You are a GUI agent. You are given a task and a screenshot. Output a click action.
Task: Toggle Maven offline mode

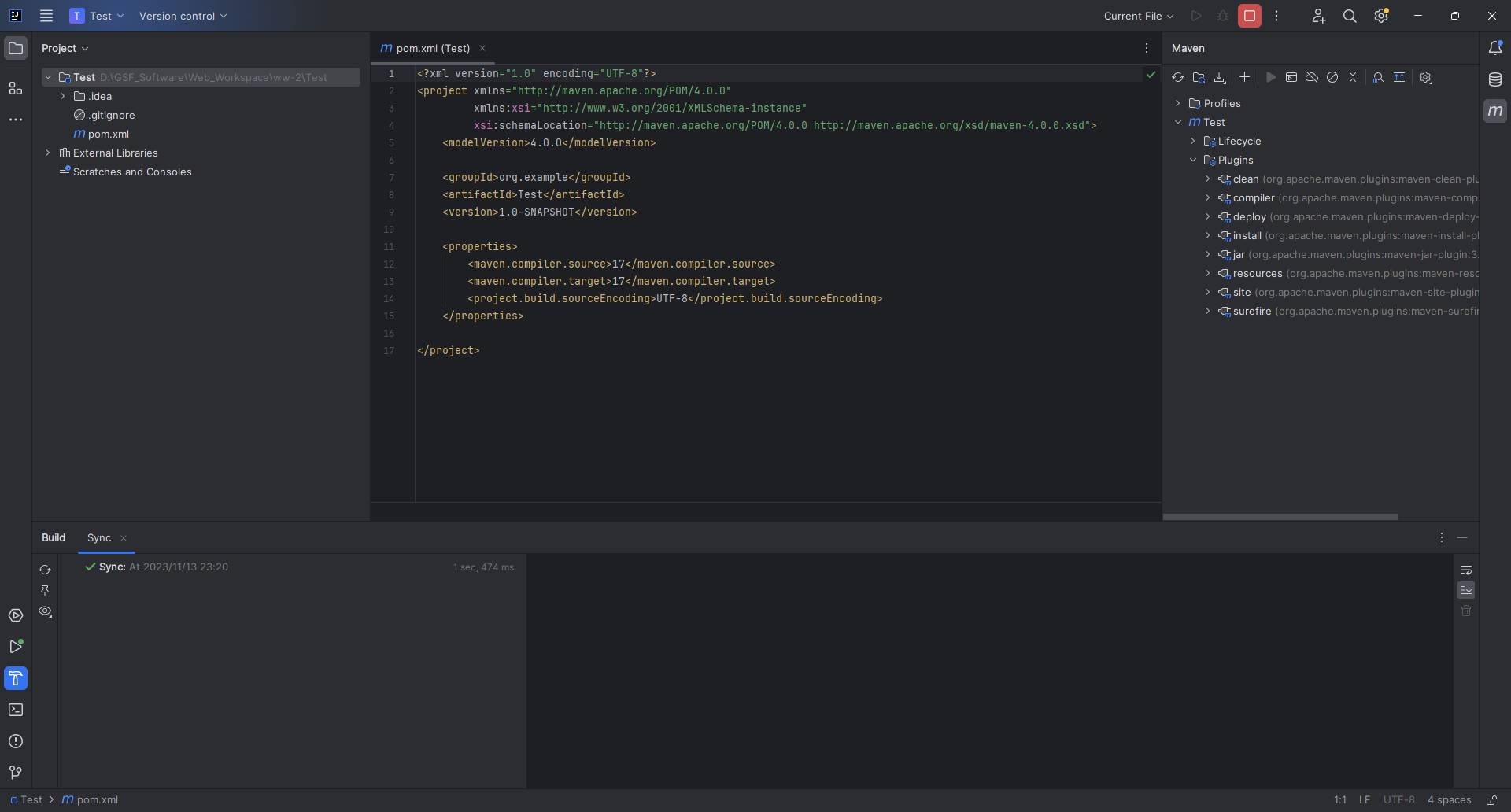tap(1312, 77)
